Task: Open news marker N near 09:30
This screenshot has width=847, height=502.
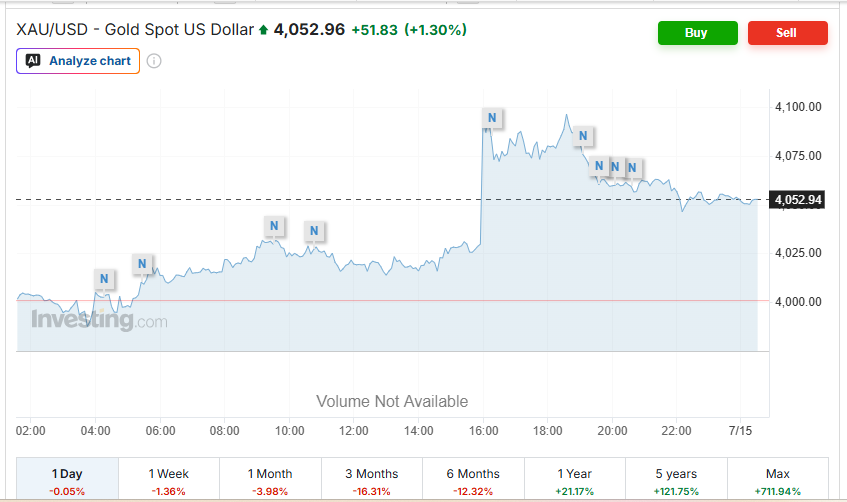Action: coord(274,226)
